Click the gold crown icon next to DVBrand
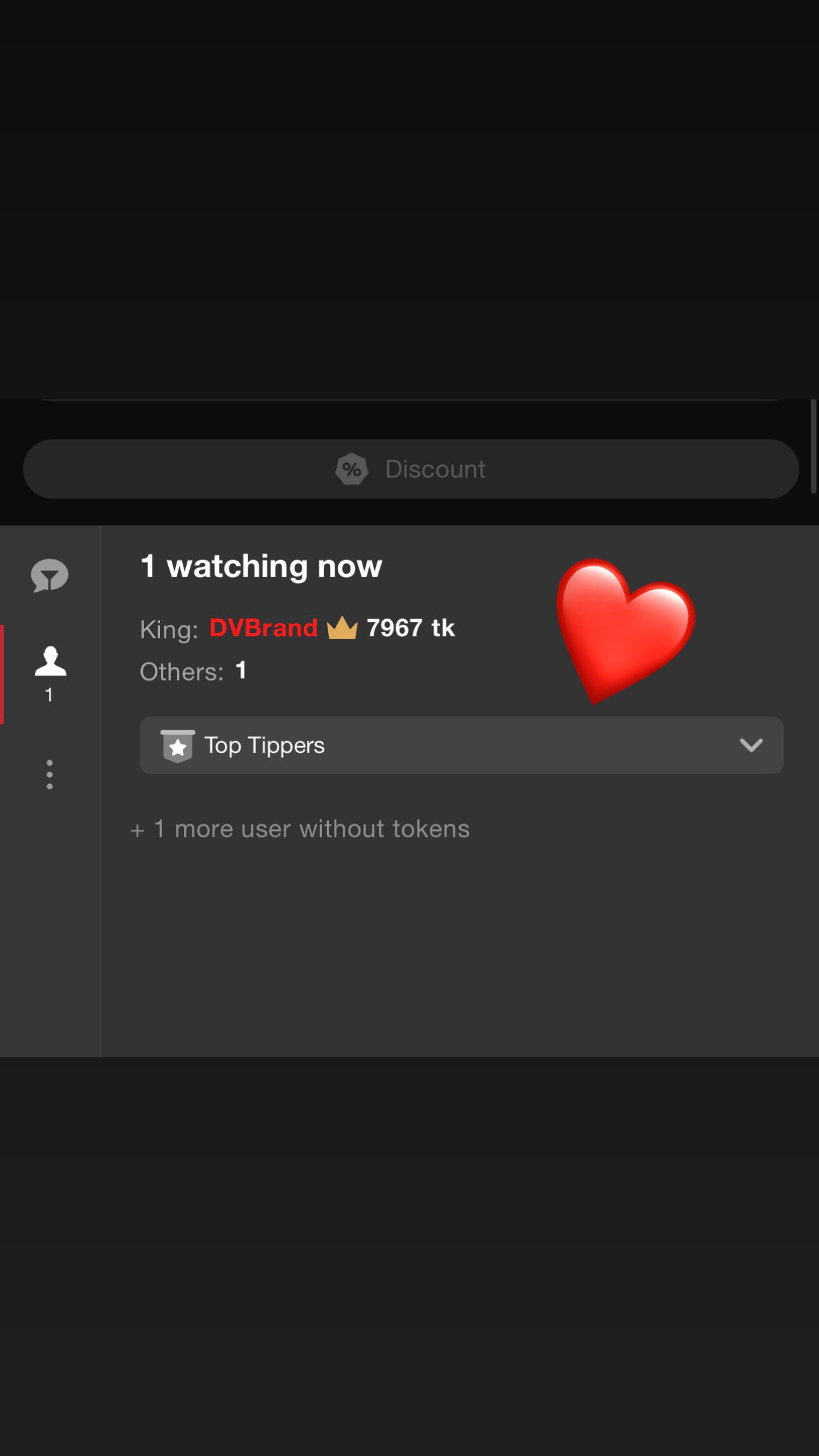Image resolution: width=819 pixels, height=1456 pixels. (342, 628)
